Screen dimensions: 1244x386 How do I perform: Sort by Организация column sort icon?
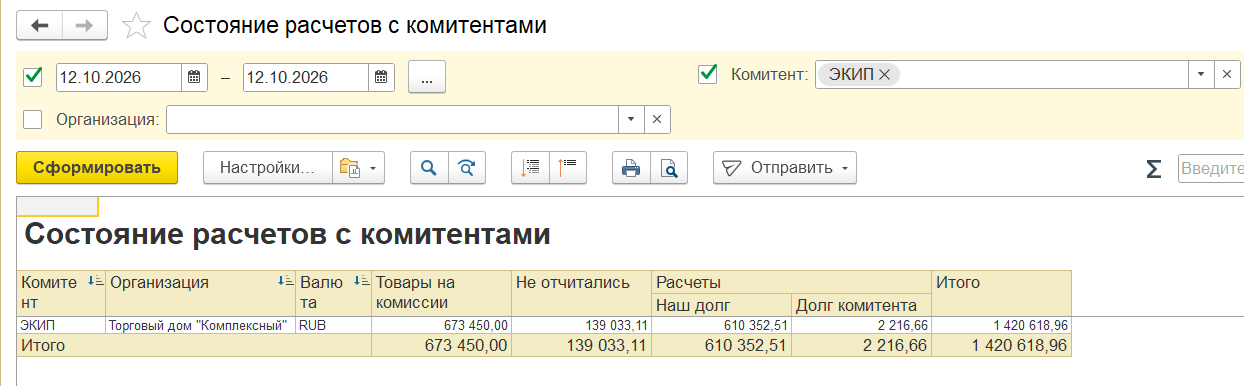pyautogui.click(x=286, y=282)
